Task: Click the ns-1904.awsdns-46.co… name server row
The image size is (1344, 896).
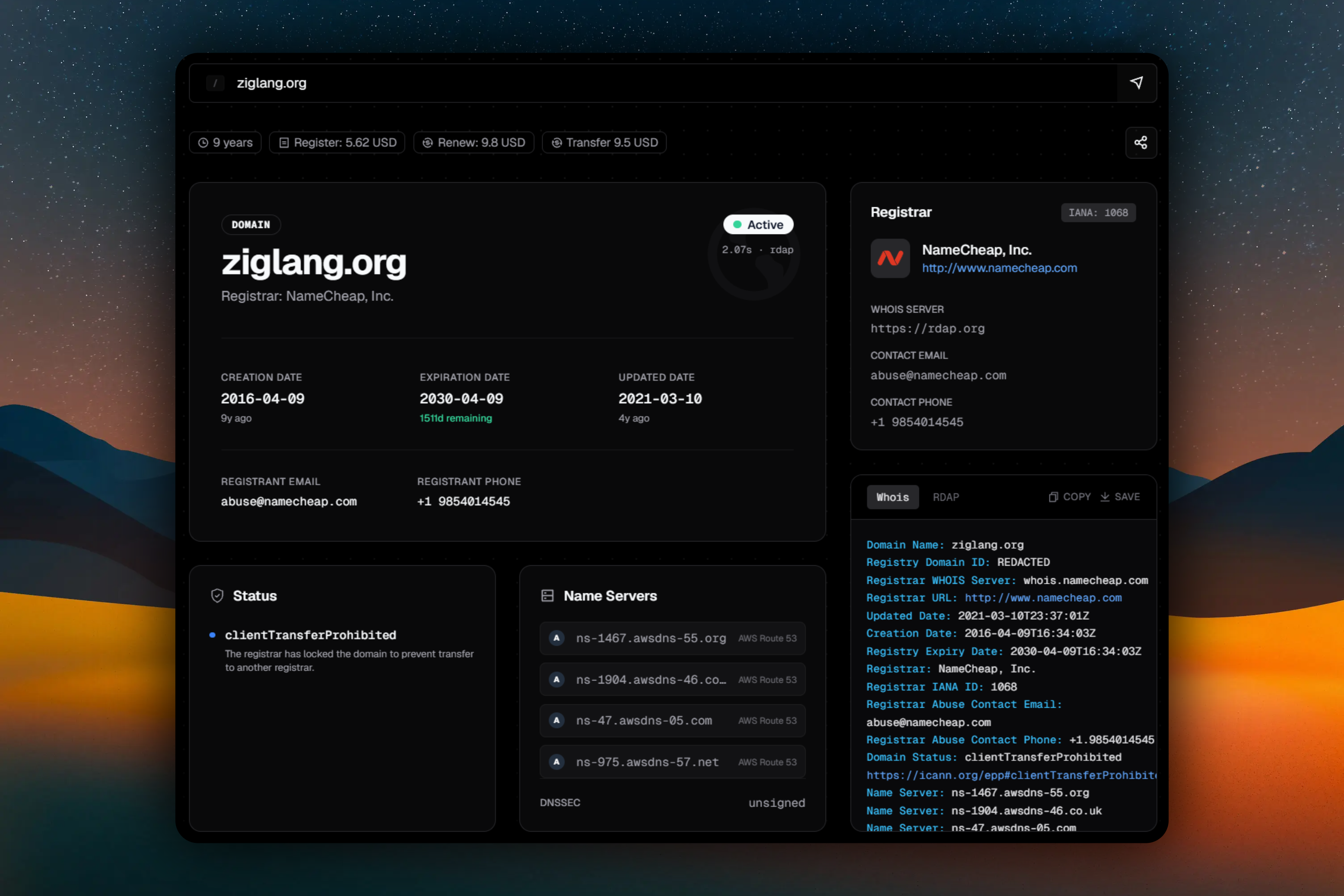Action: pyautogui.click(x=672, y=679)
